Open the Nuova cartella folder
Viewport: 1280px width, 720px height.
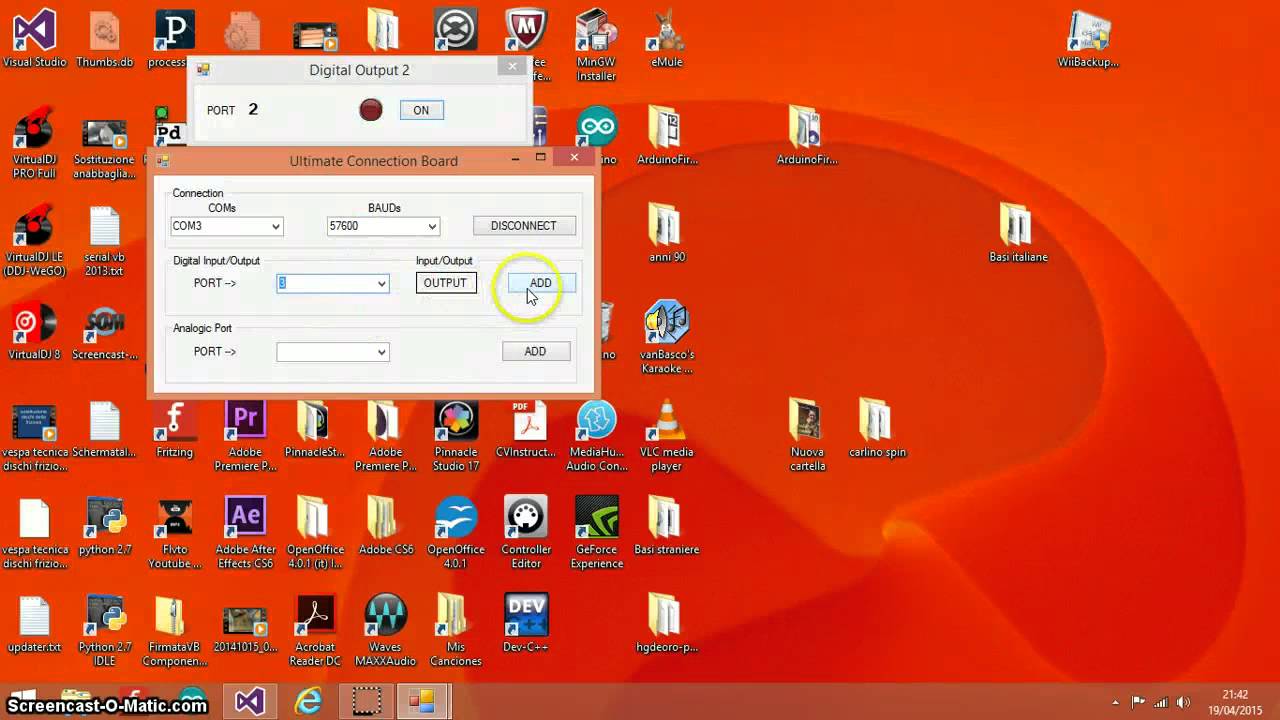(x=807, y=436)
